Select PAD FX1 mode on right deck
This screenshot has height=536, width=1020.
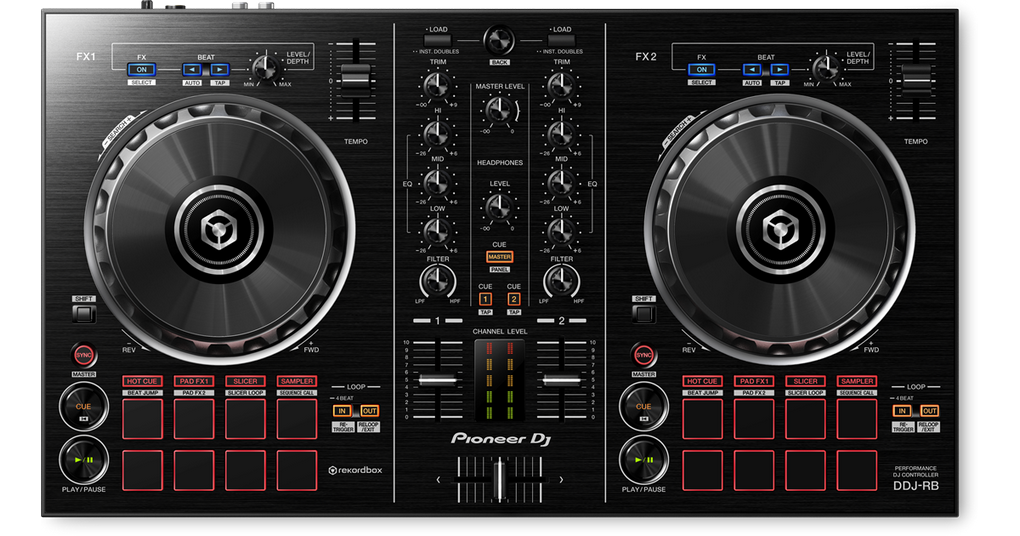coord(754,381)
